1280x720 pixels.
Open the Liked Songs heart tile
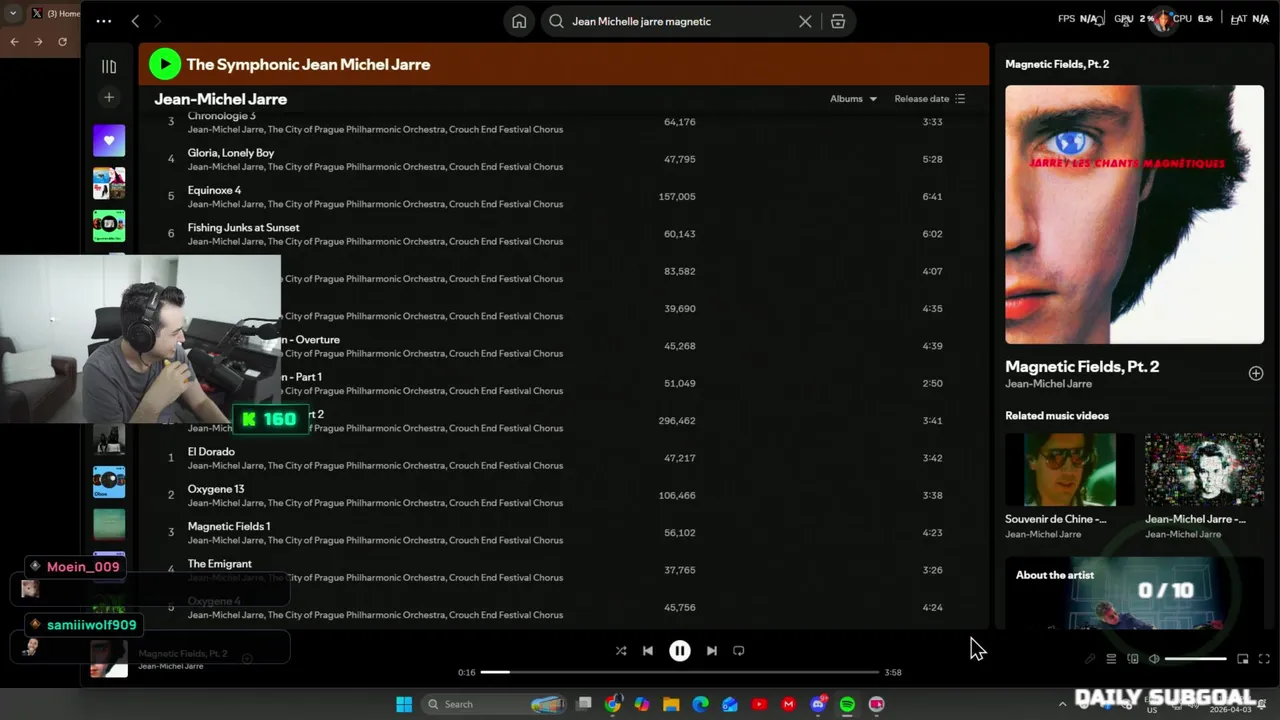click(x=109, y=140)
